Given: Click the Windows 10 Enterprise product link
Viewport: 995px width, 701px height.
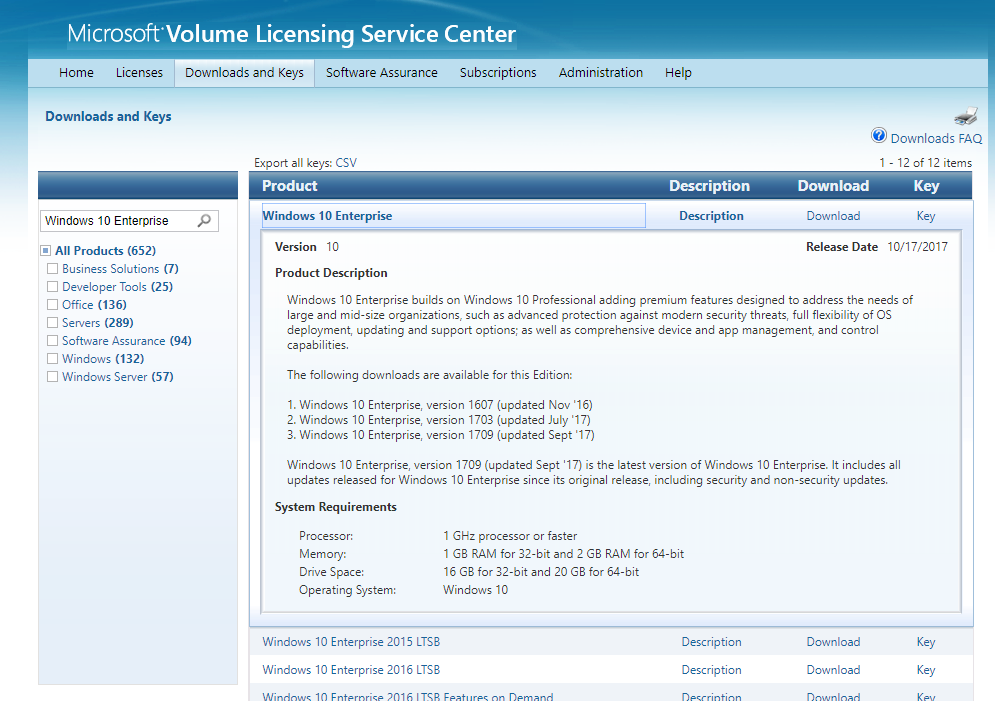Looking at the screenshot, I should tap(327, 216).
